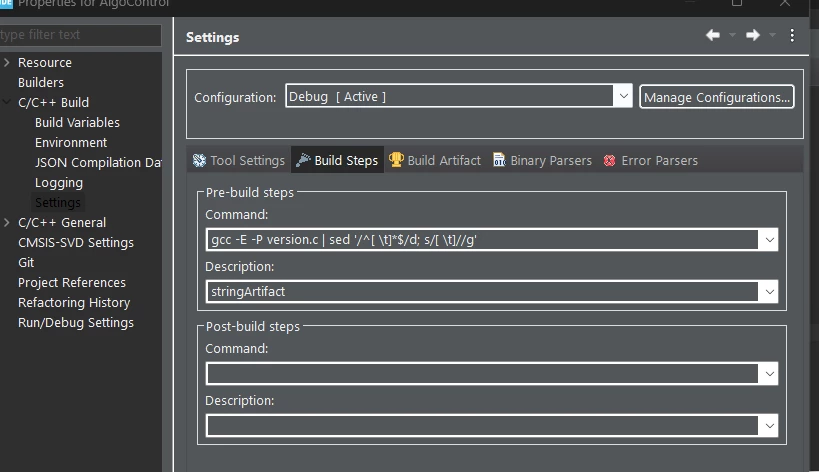Screen dimensions: 819x472
Task: Select Build Variables page
Action: tap(77, 123)
